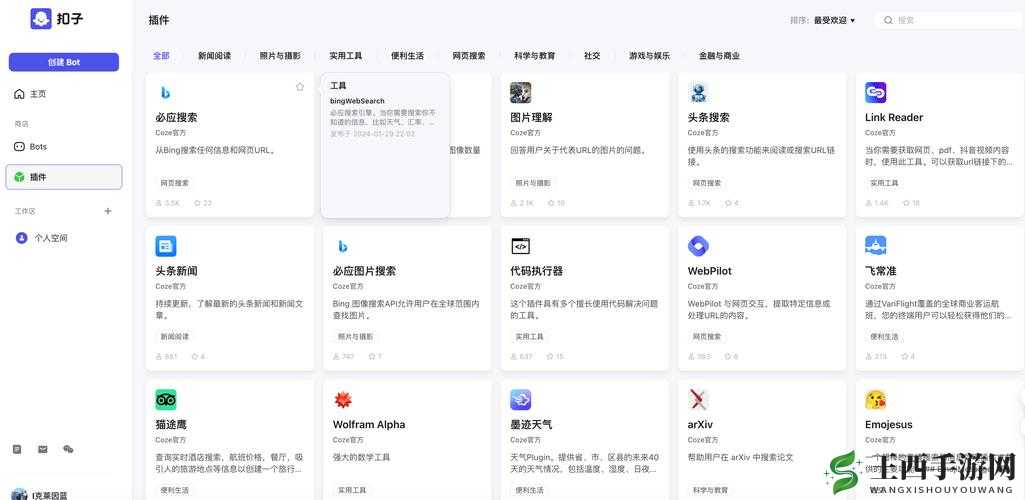Click the 插件 page heading
This screenshot has height=500, width=1025.
click(159, 20)
